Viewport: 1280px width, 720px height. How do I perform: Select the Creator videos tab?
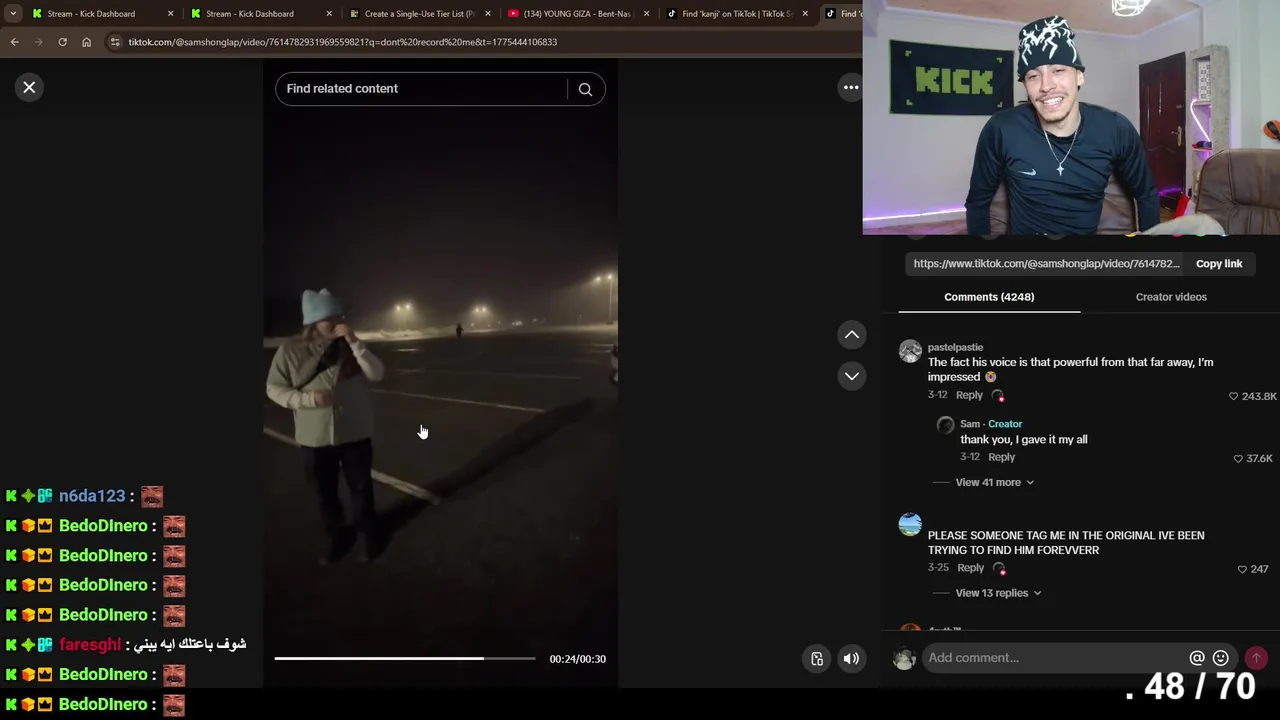click(1171, 297)
